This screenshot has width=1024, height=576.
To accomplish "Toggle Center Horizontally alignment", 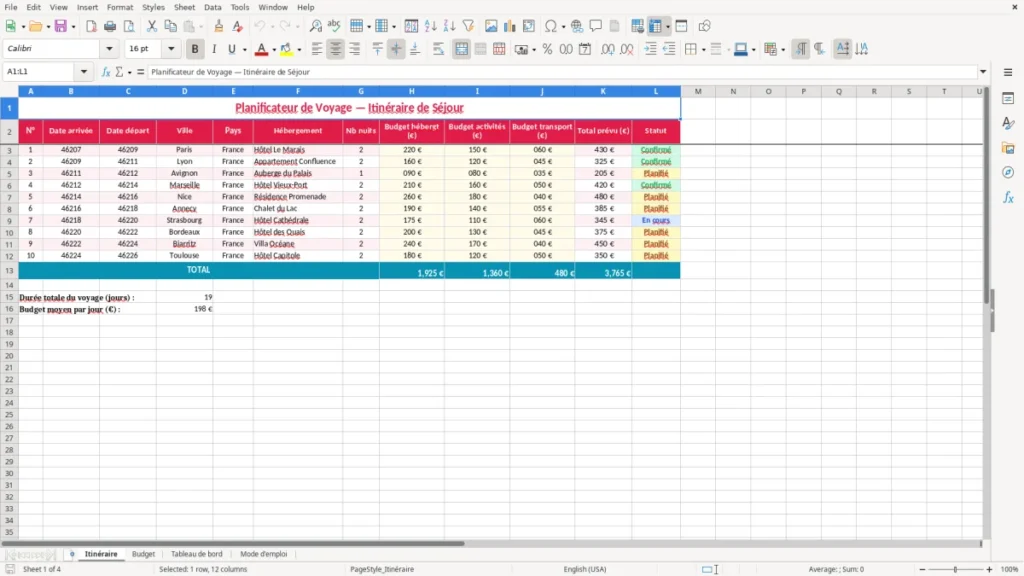I will (x=336, y=49).
